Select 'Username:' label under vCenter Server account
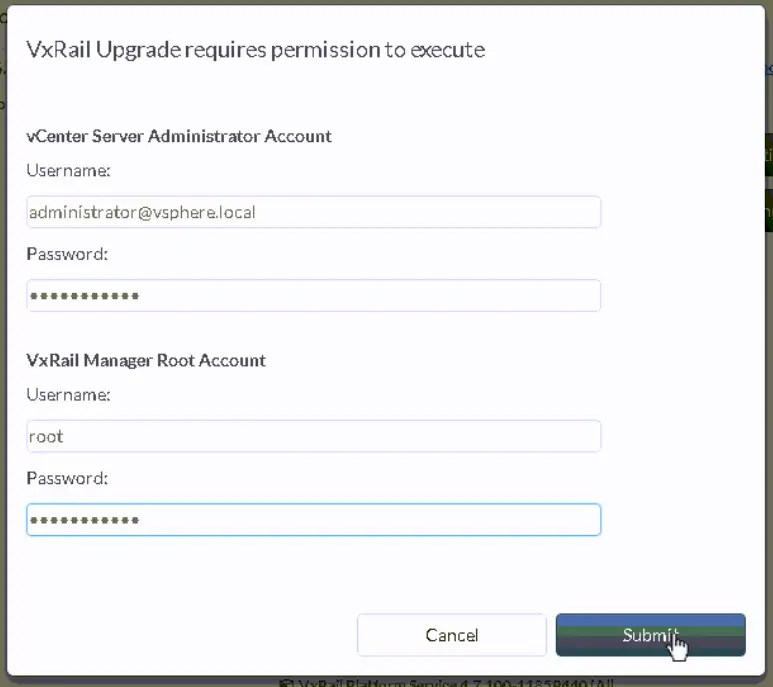The image size is (773, 687). pyautogui.click(x=68, y=171)
